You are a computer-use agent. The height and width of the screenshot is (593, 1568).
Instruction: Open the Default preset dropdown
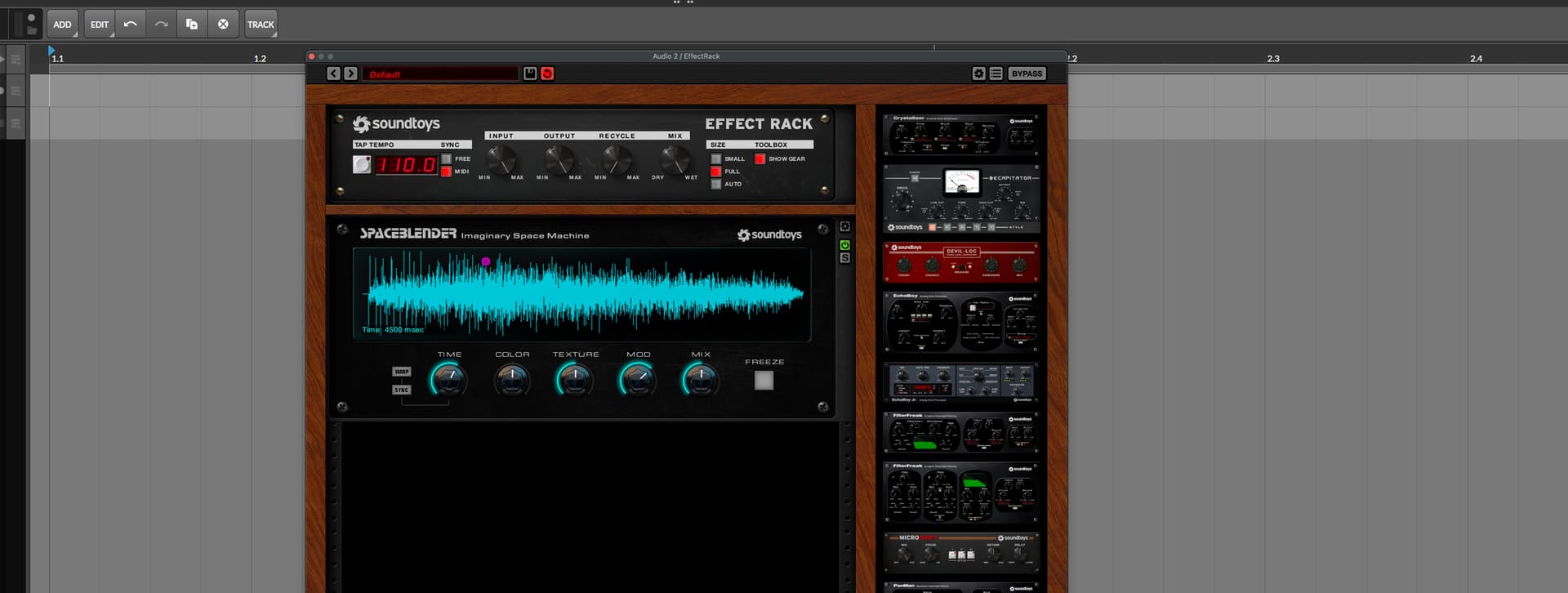coord(439,74)
